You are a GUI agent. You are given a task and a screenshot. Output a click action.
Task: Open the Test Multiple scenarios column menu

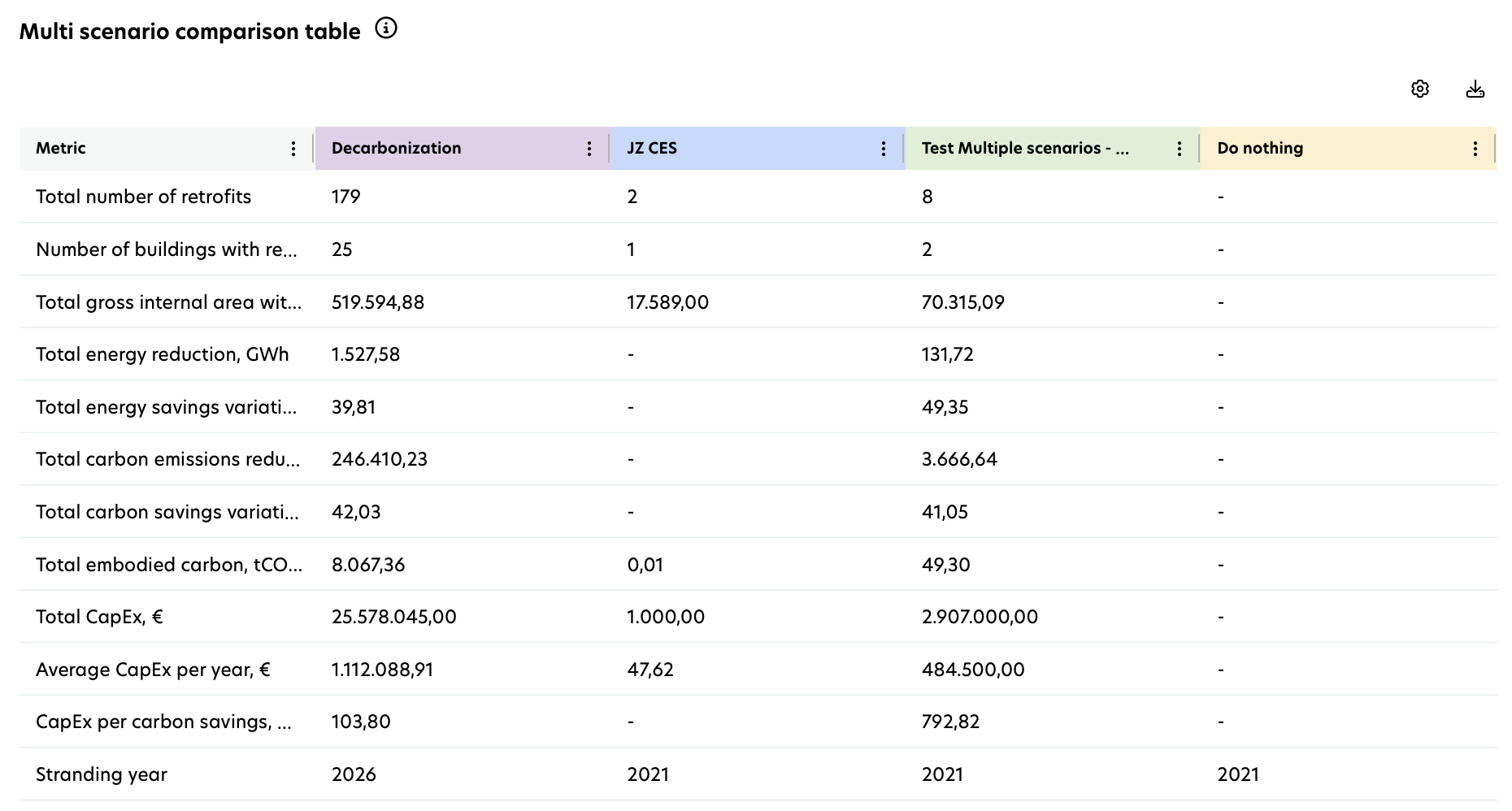click(1180, 149)
